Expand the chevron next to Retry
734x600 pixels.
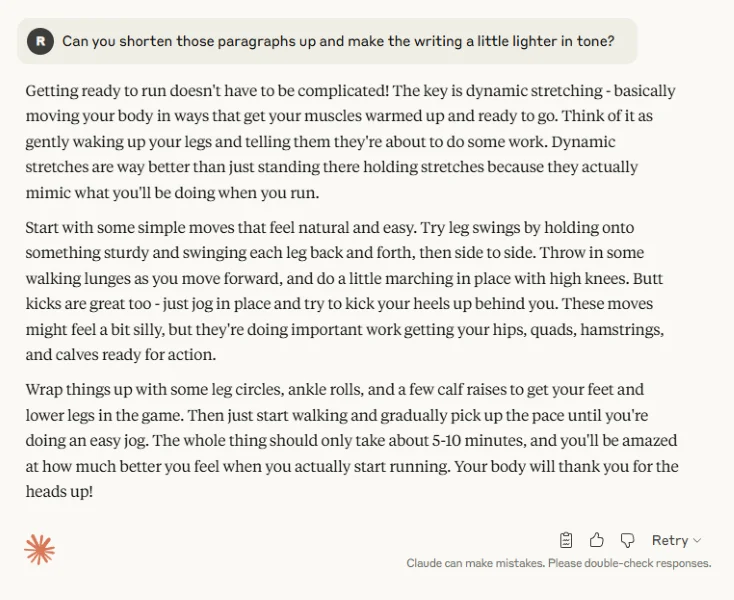point(697,541)
